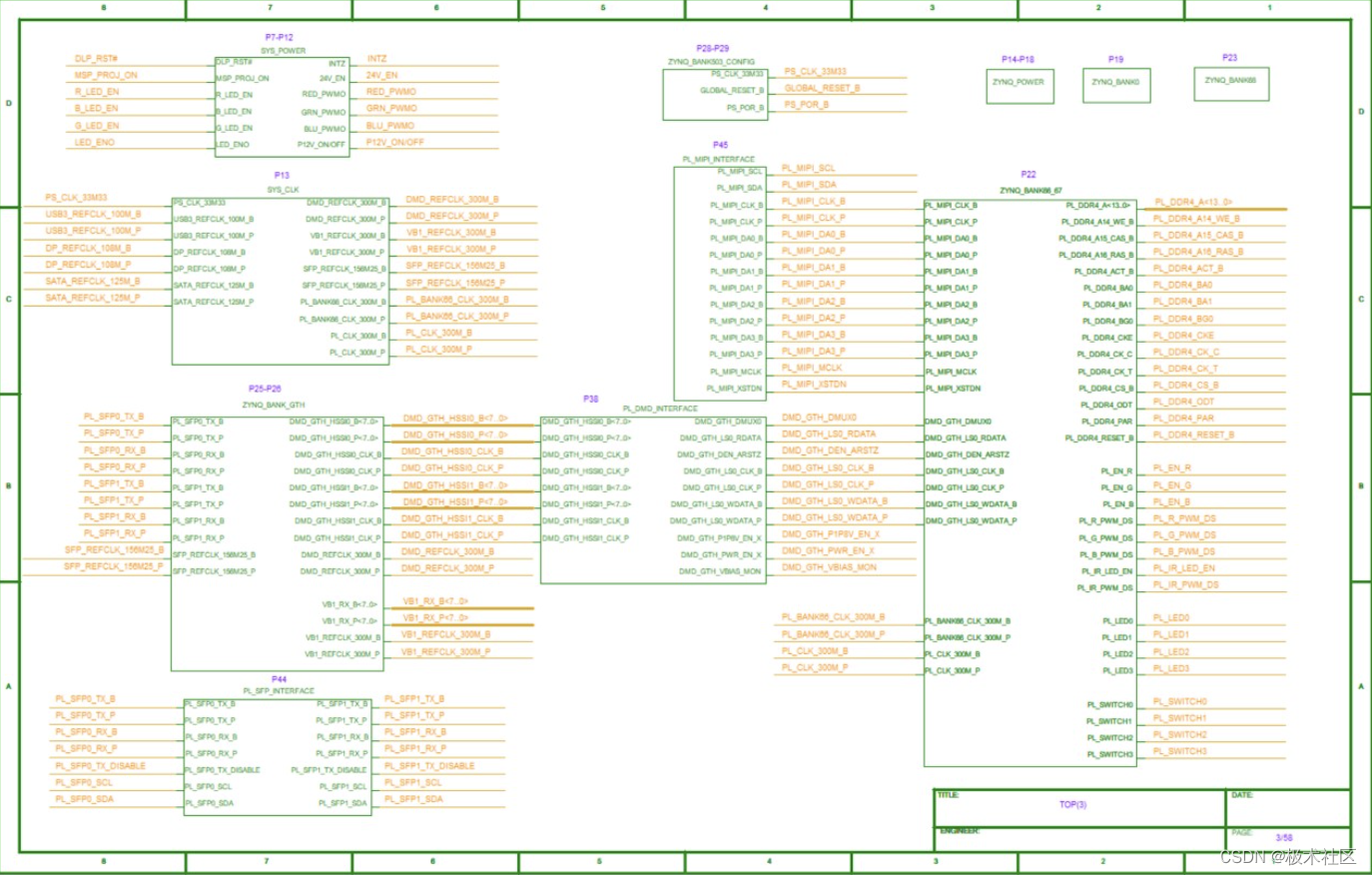Click the SYS_POWER block title

284,50
